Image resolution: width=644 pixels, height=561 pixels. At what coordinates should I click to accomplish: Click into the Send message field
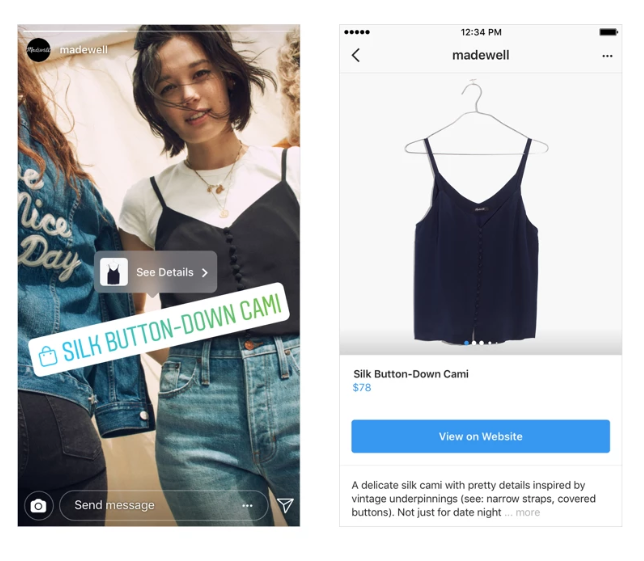click(164, 506)
